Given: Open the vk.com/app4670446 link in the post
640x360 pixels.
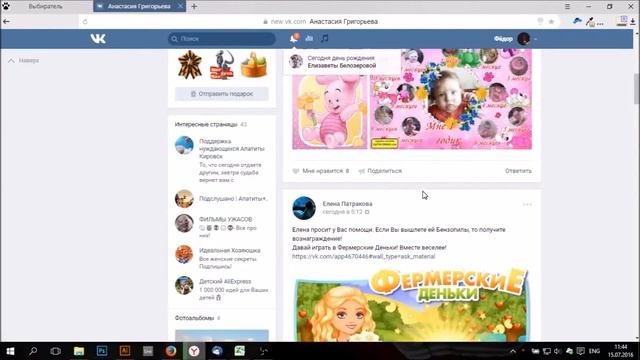Looking at the screenshot, I should click(363, 256).
